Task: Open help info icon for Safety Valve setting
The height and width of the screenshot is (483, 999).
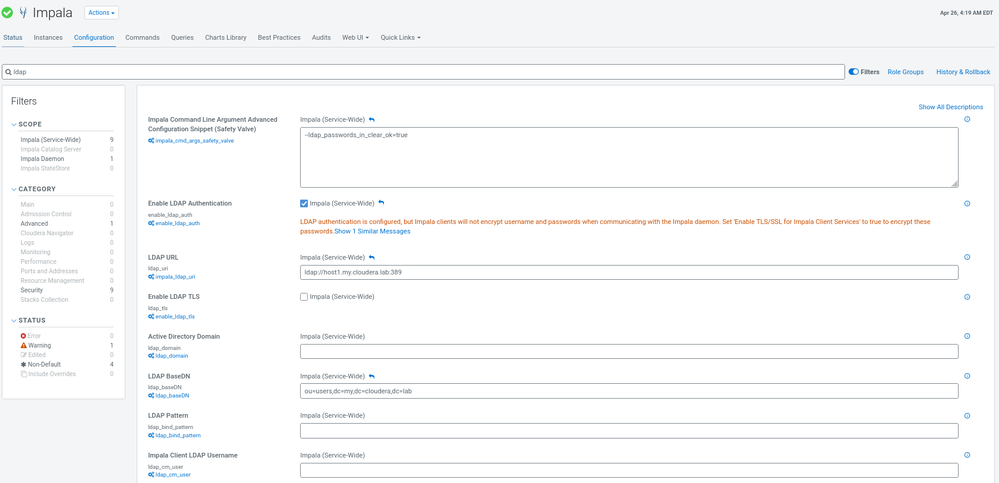Action: [967, 119]
